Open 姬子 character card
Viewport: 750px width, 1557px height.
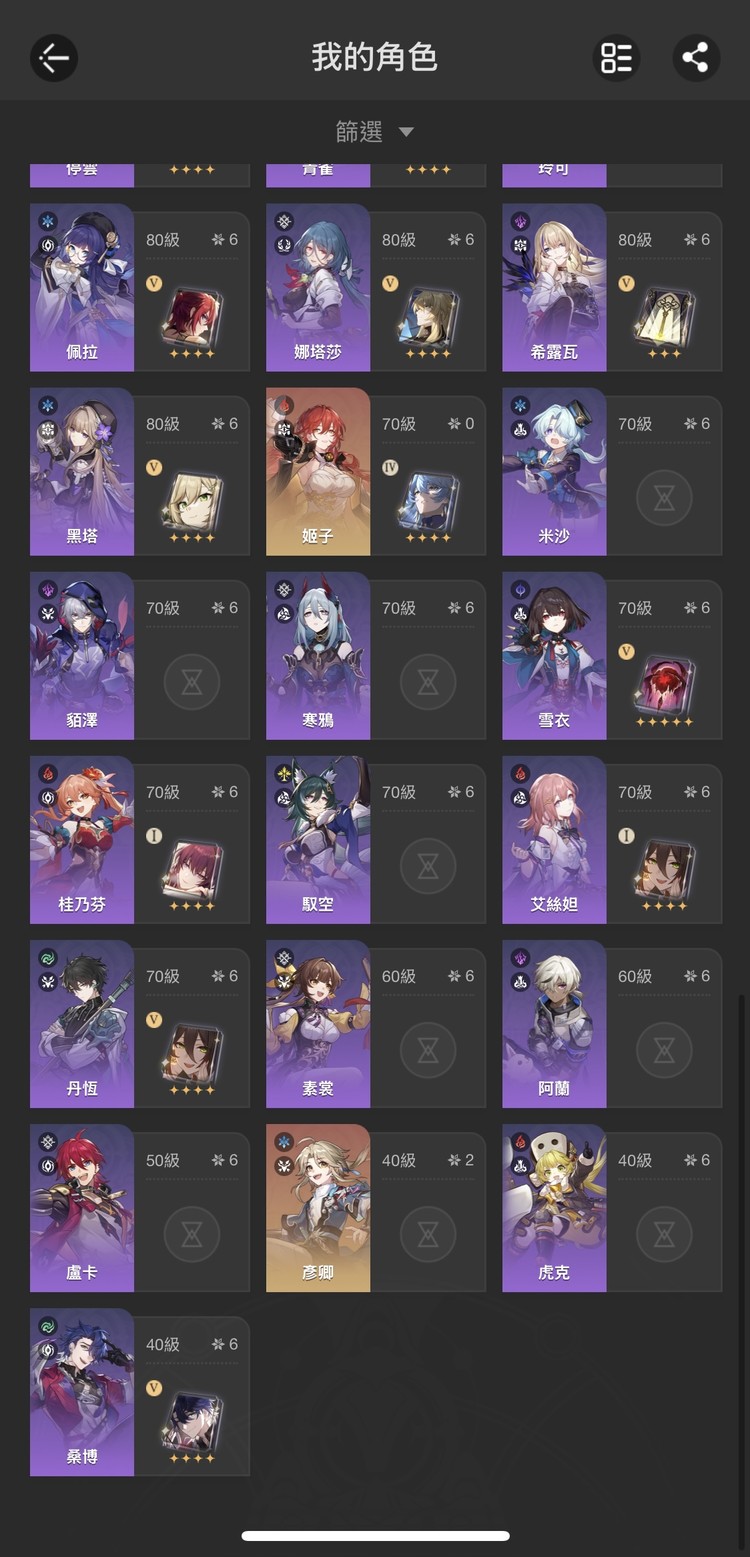tap(376, 472)
